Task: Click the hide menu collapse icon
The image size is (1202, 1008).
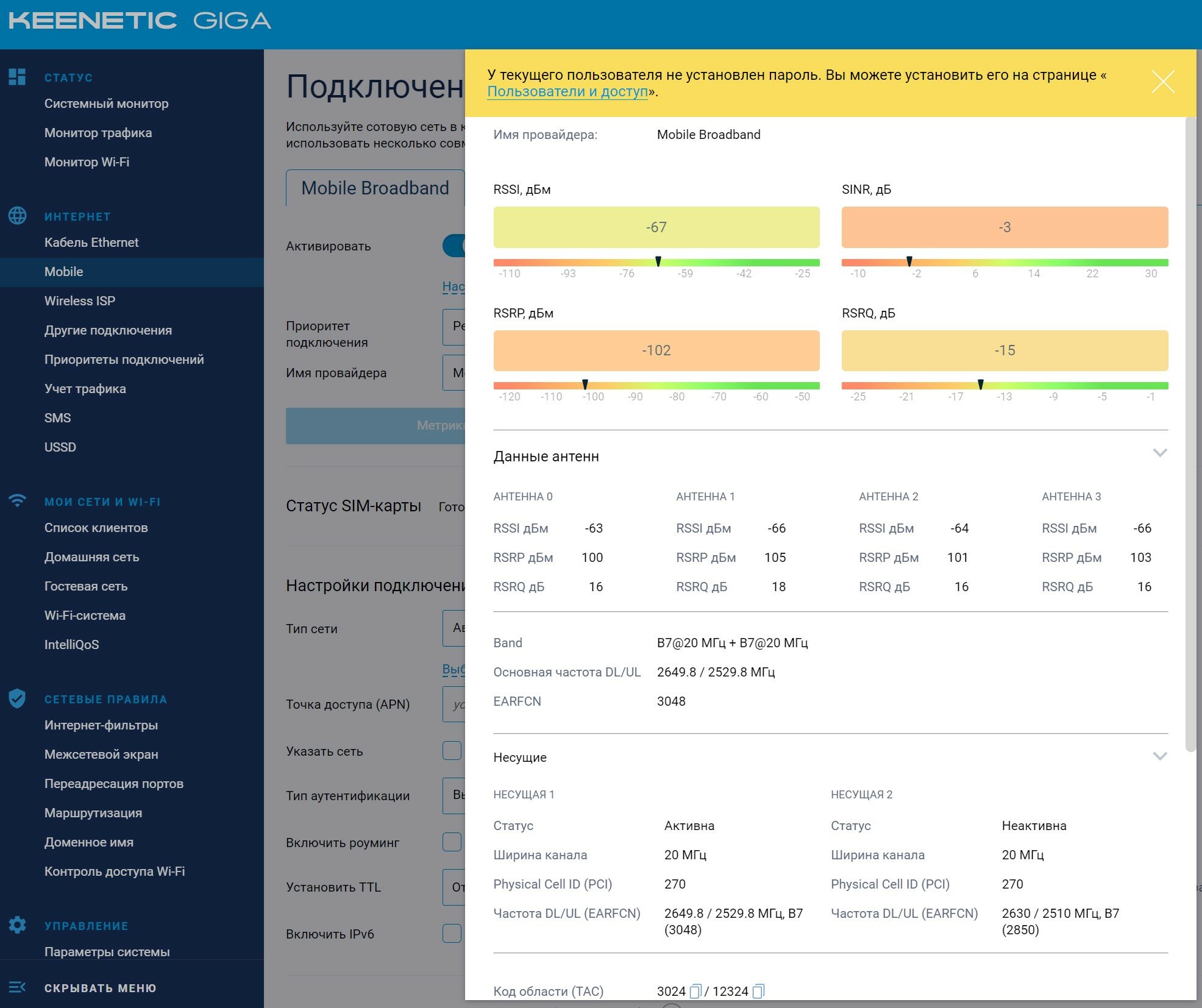Action: point(17,987)
